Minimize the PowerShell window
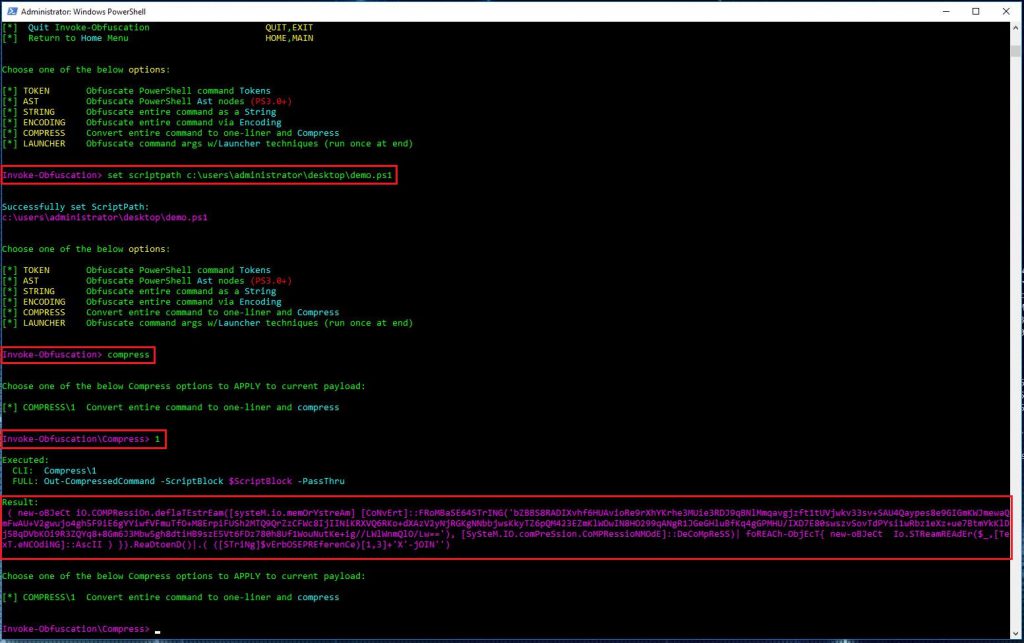The height and width of the screenshot is (643, 1024). pos(945,10)
